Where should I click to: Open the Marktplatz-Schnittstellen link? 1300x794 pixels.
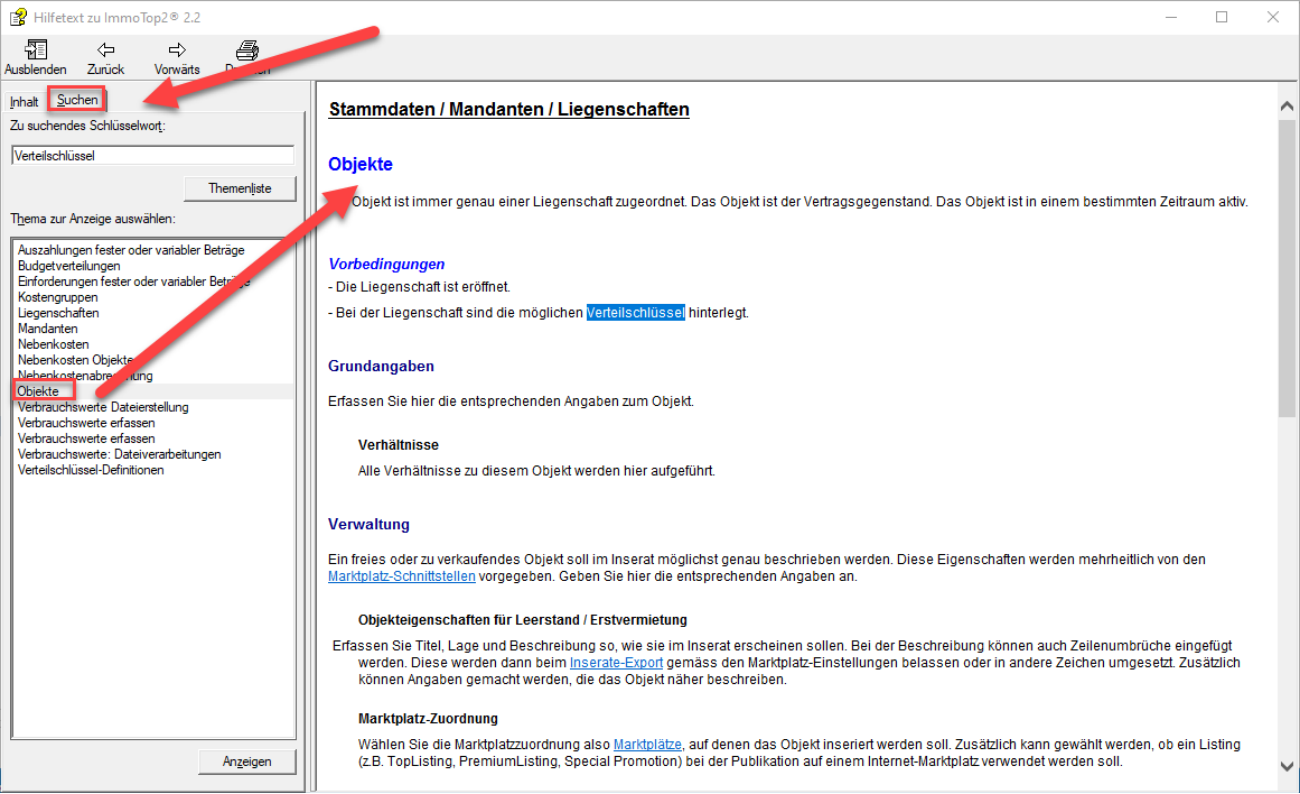point(401,576)
